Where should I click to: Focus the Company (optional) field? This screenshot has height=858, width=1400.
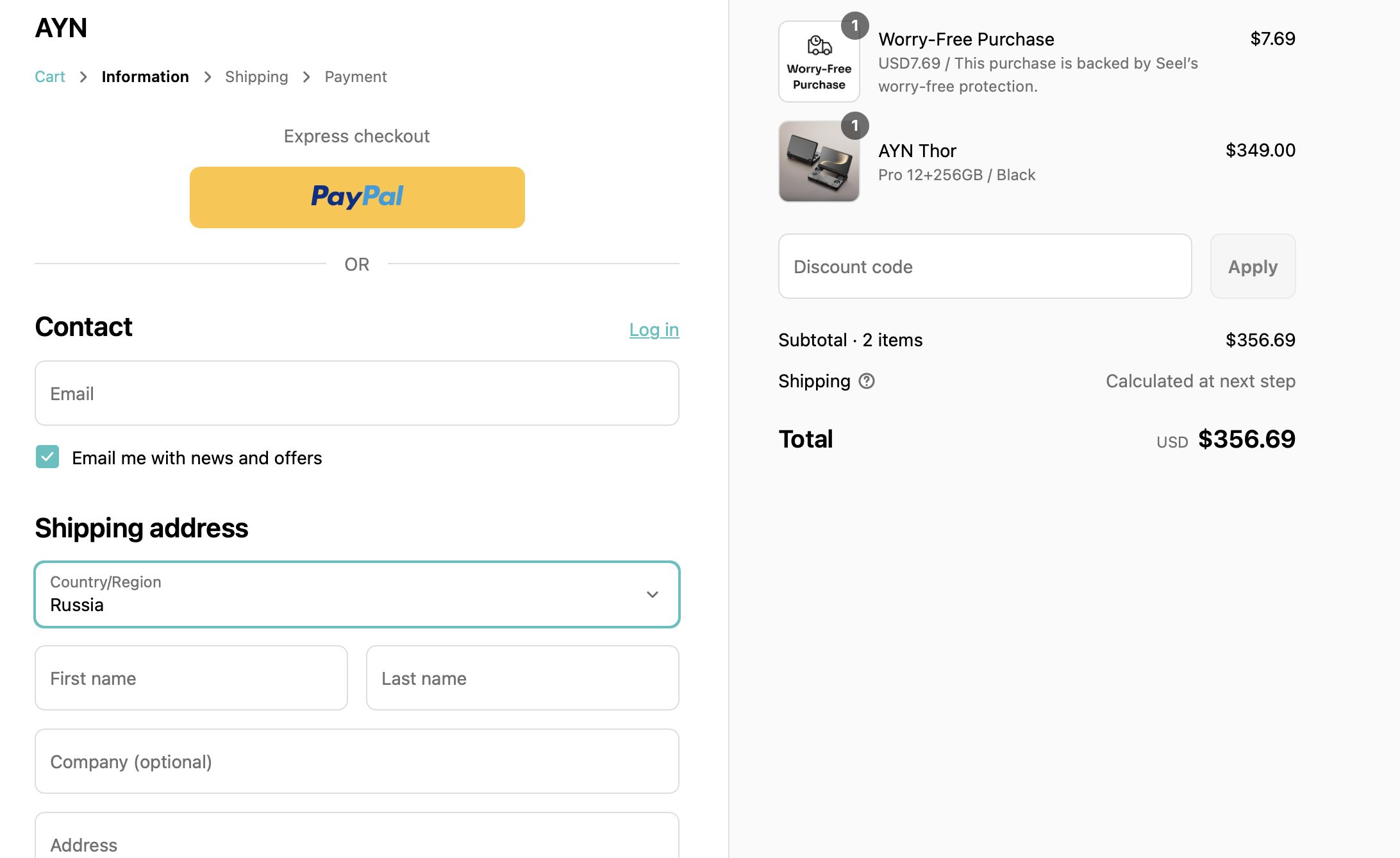point(356,761)
